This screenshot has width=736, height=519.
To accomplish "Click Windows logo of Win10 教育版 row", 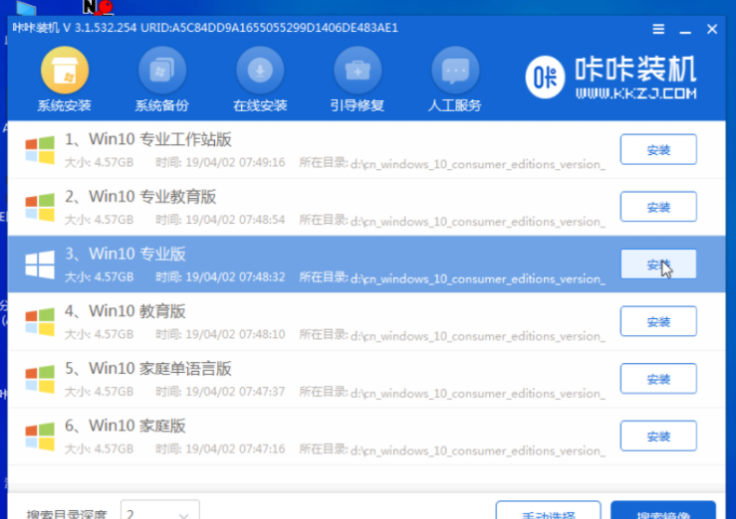I will click(x=40, y=321).
